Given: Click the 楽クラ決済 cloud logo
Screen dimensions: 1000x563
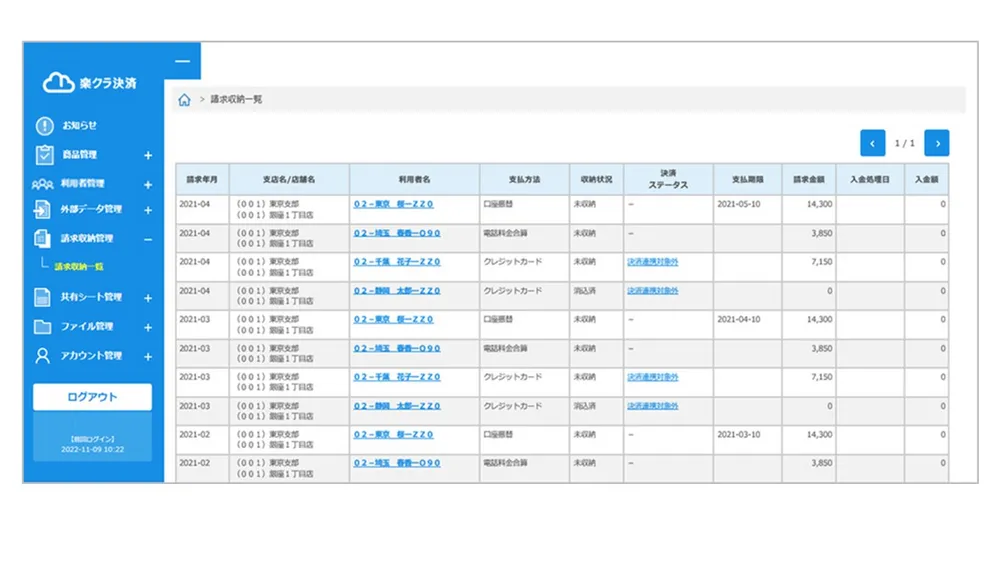Looking at the screenshot, I should pos(58,84).
